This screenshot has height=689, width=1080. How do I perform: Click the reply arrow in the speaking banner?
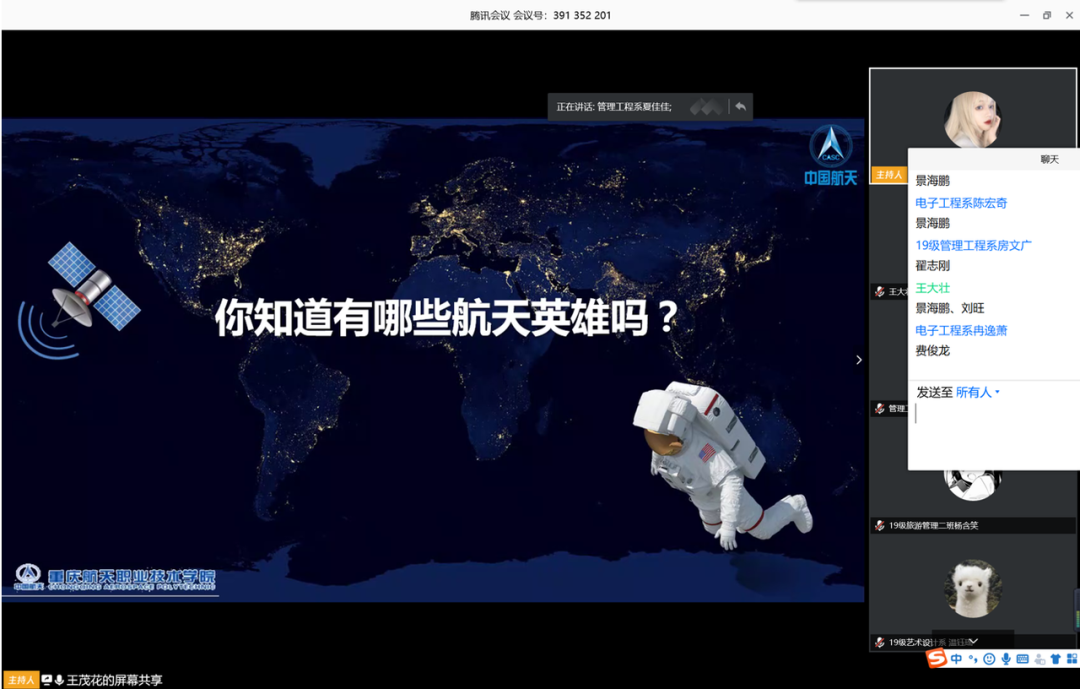click(x=739, y=106)
